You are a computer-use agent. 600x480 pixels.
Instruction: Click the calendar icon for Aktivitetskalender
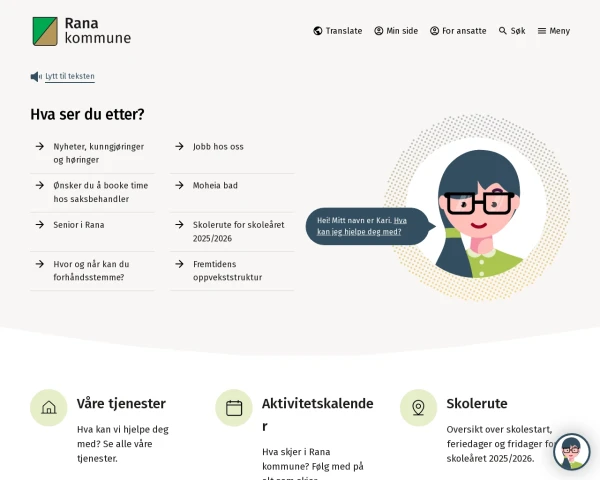tap(234, 408)
